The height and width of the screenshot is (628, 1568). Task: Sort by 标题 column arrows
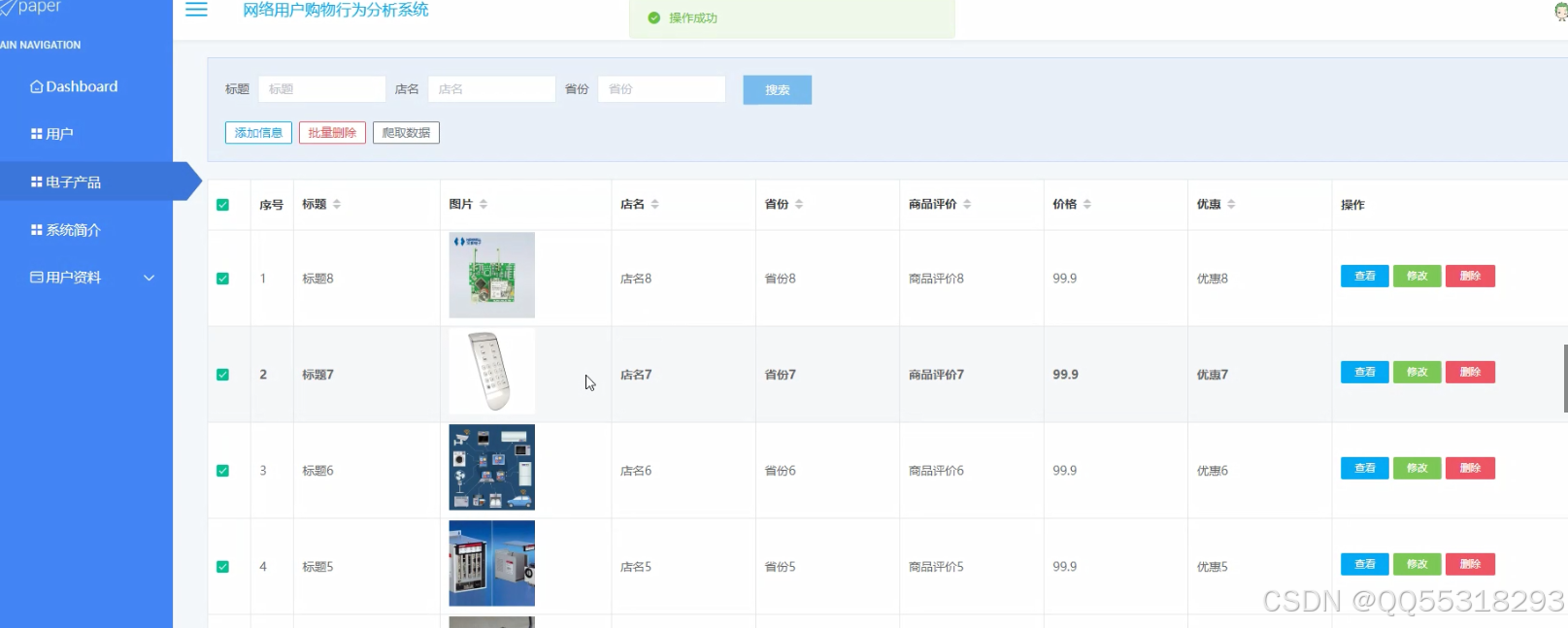click(337, 204)
